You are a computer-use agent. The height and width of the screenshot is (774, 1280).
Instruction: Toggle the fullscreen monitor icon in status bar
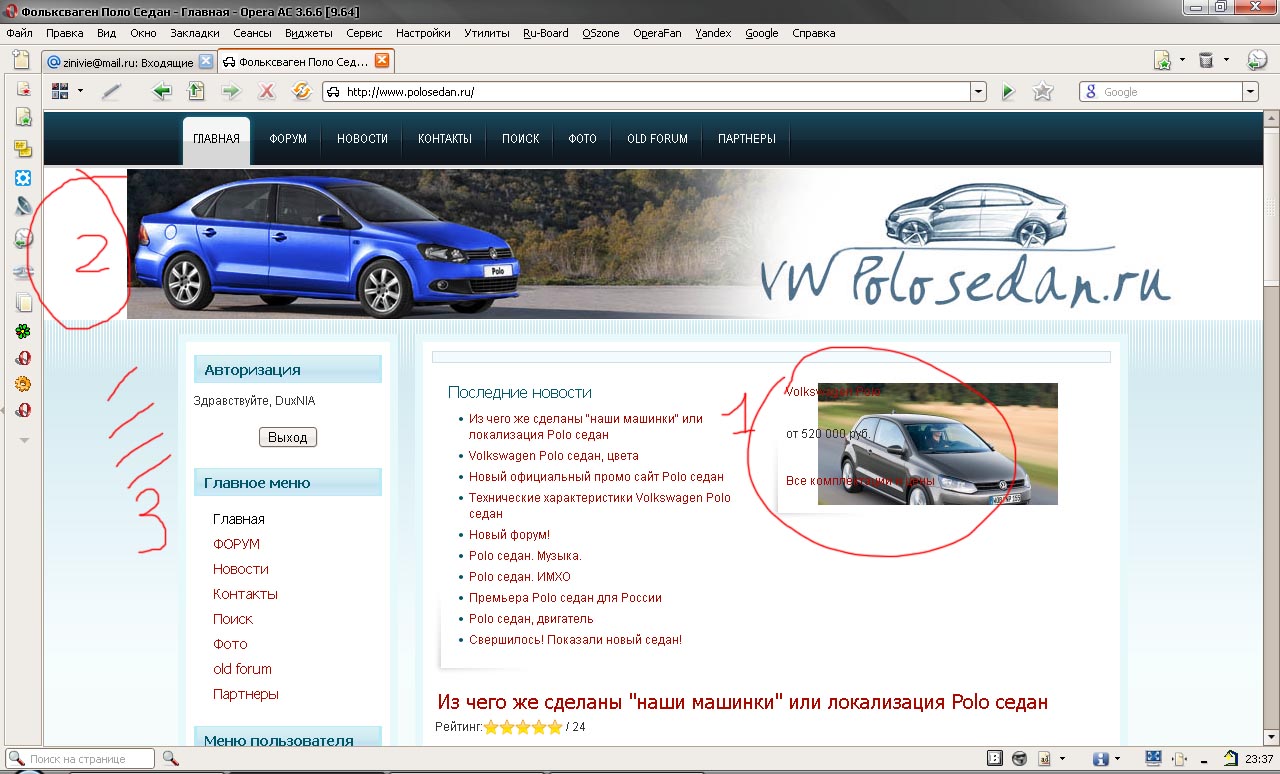tap(1153, 759)
